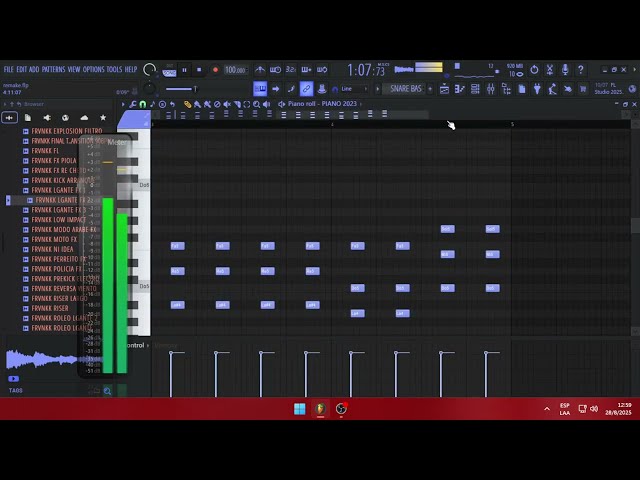This screenshot has width=640, height=480.
Task: Select the Select (marquee) tool
Action: coord(247,104)
